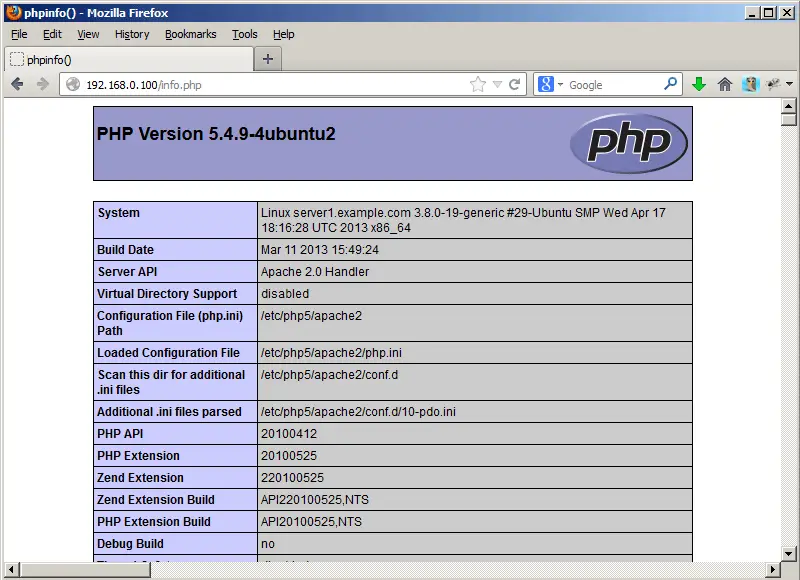Viewport: 800px width, 580px height.
Task: Click the 'PHP Version 5.4.9-4ubuntu2' heading
Action: [x=216, y=134]
